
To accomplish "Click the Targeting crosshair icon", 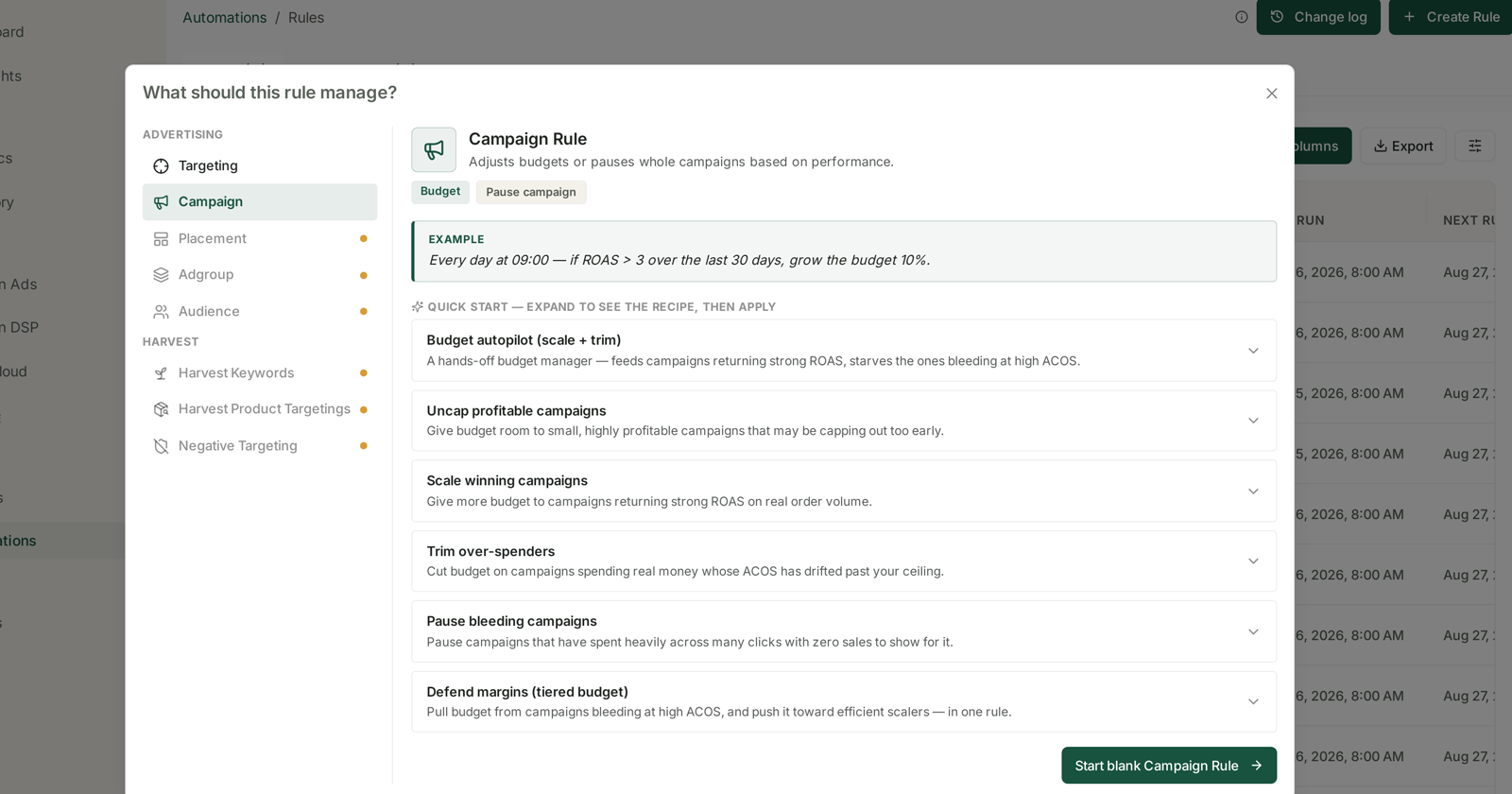I will coord(161,166).
